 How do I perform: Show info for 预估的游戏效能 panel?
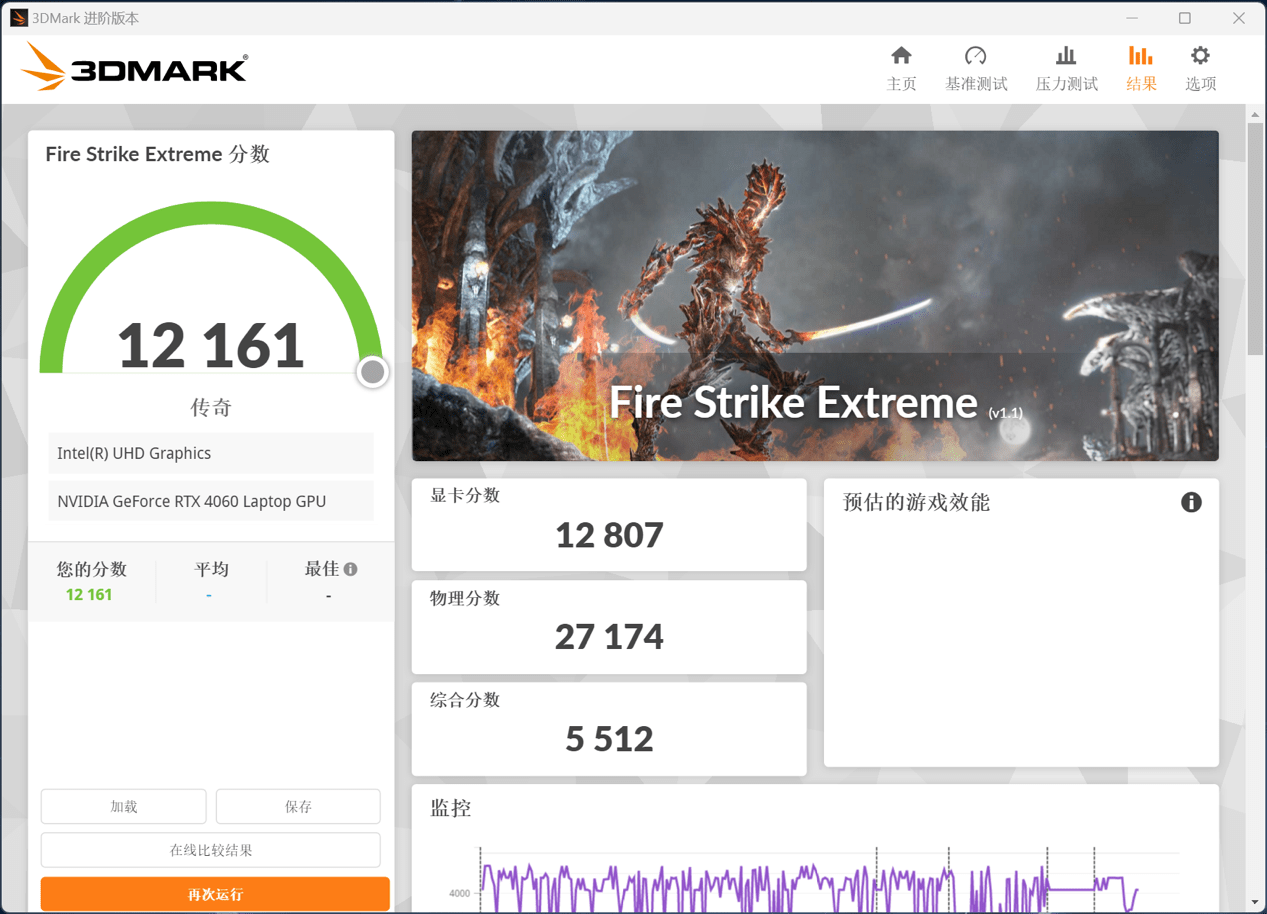[x=1191, y=502]
